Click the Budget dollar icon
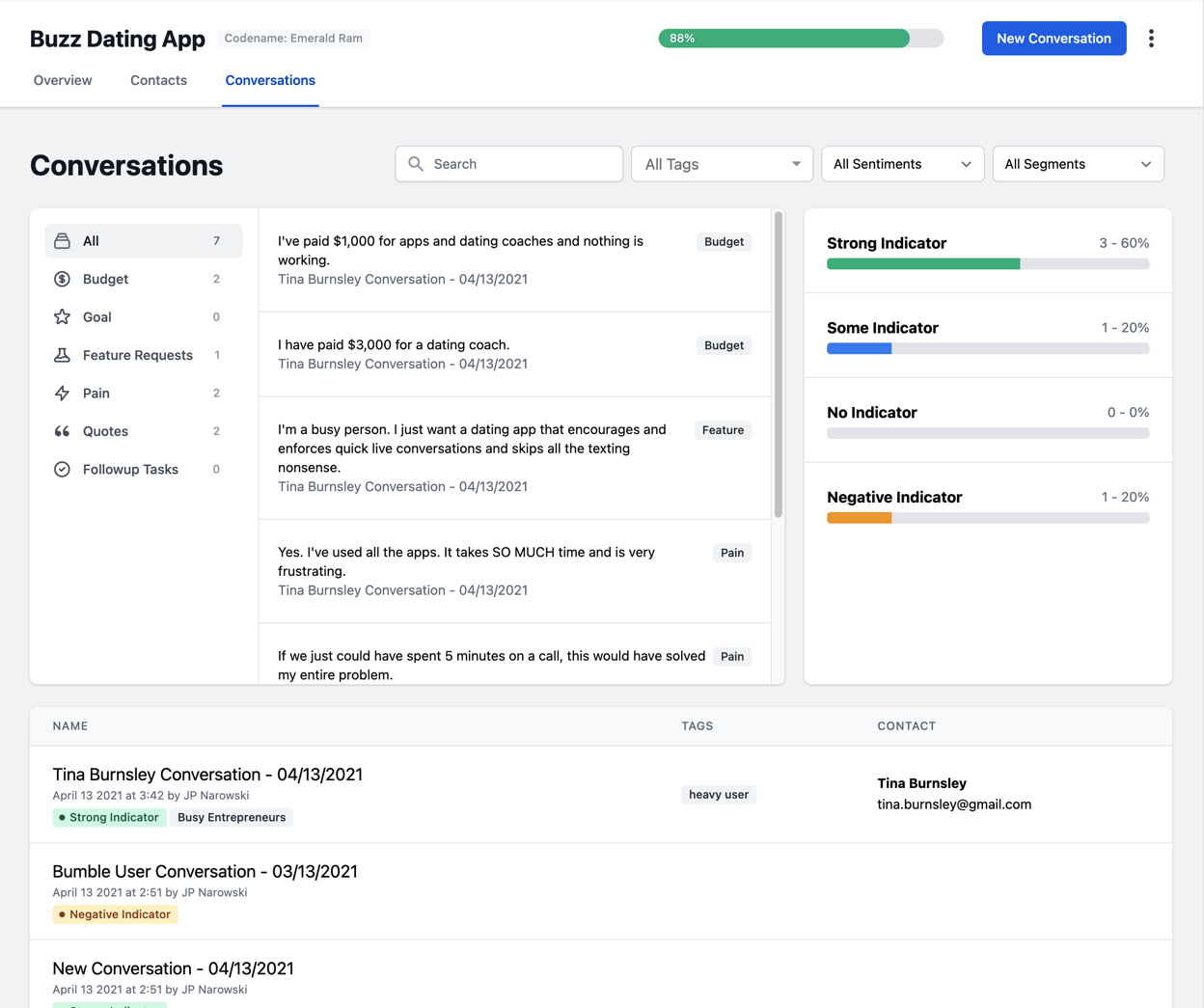 (62, 279)
